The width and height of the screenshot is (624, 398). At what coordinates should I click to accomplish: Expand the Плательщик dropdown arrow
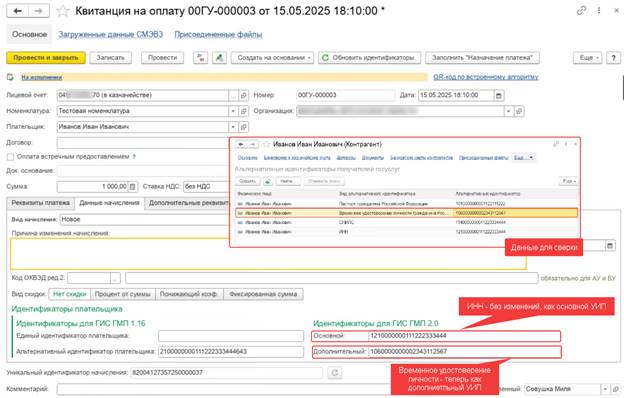233,127
